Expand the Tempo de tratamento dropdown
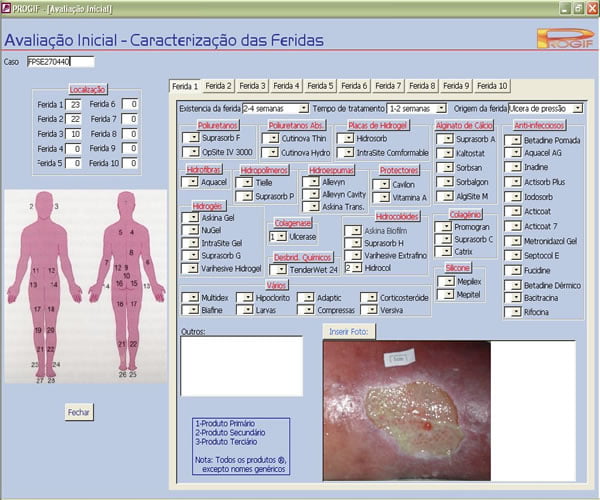The image size is (600, 500). click(x=440, y=108)
